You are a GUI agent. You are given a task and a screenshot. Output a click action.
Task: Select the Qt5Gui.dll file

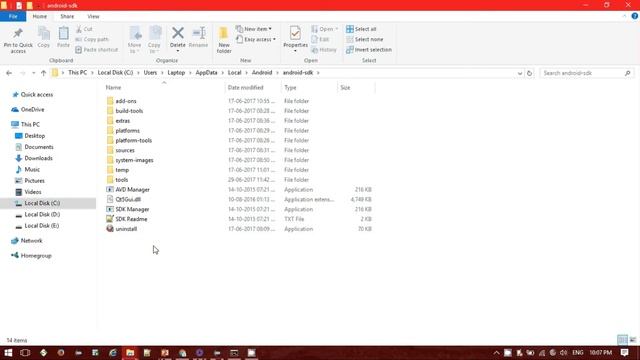click(x=128, y=199)
